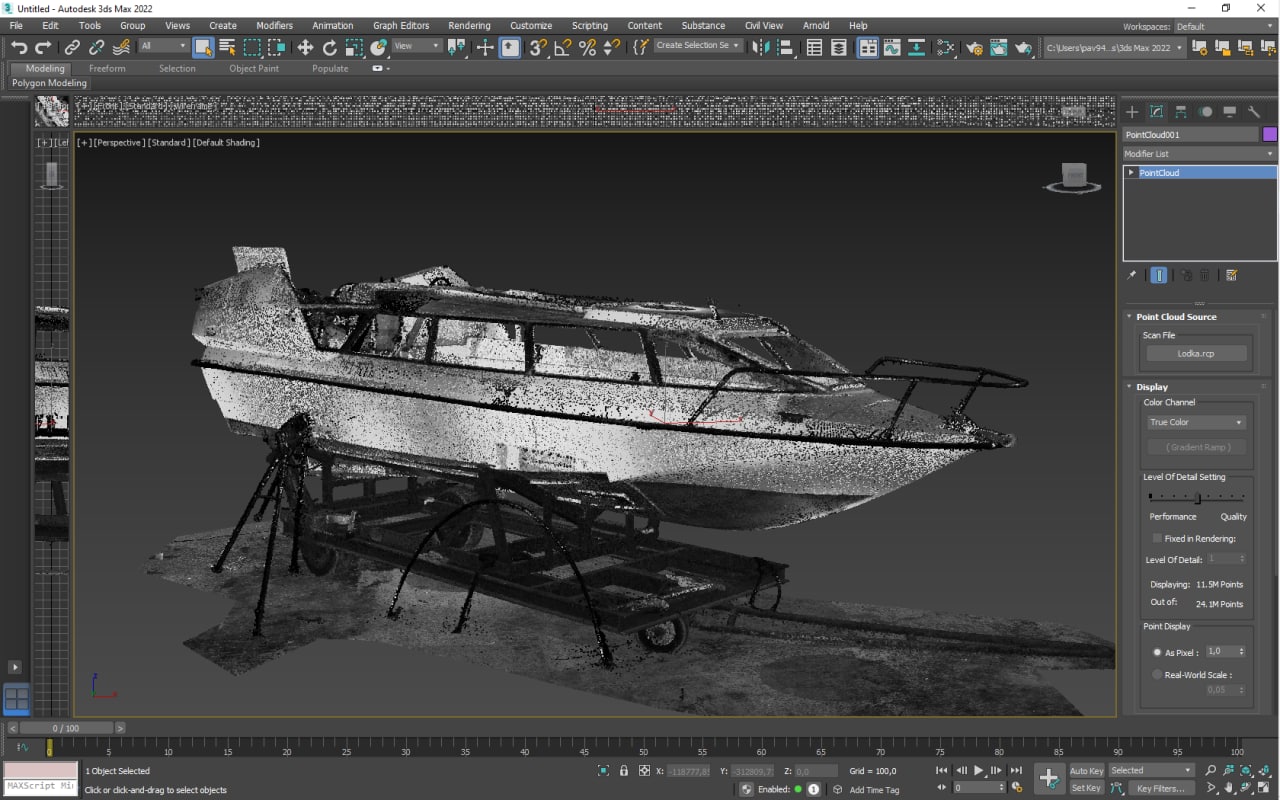Open the True Color channel dropdown
Image resolution: width=1280 pixels, height=800 pixels.
point(1196,422)
